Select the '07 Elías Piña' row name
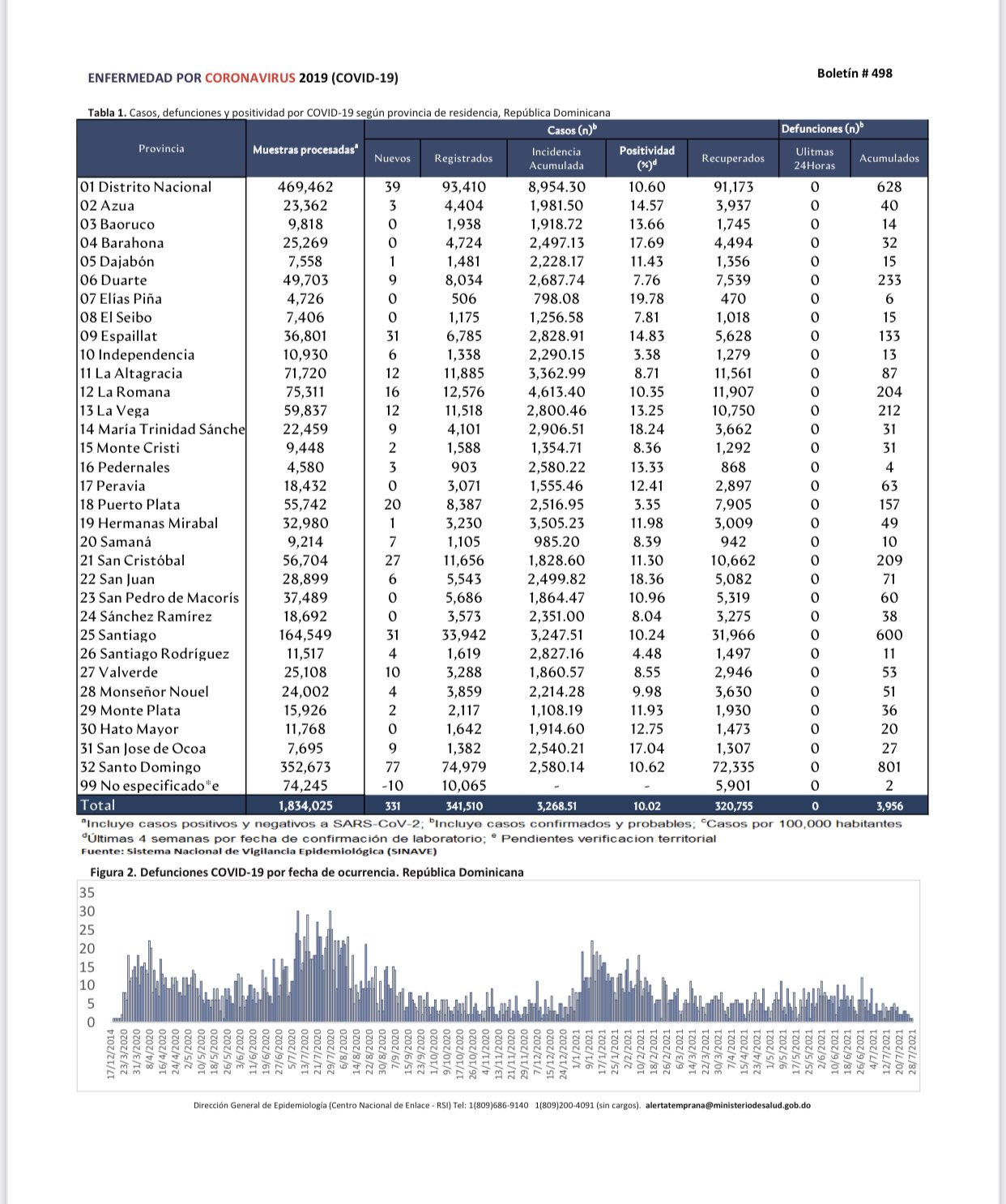Image resolution: width=1006 pixels, height=1204 pixels. pos(121,298)
